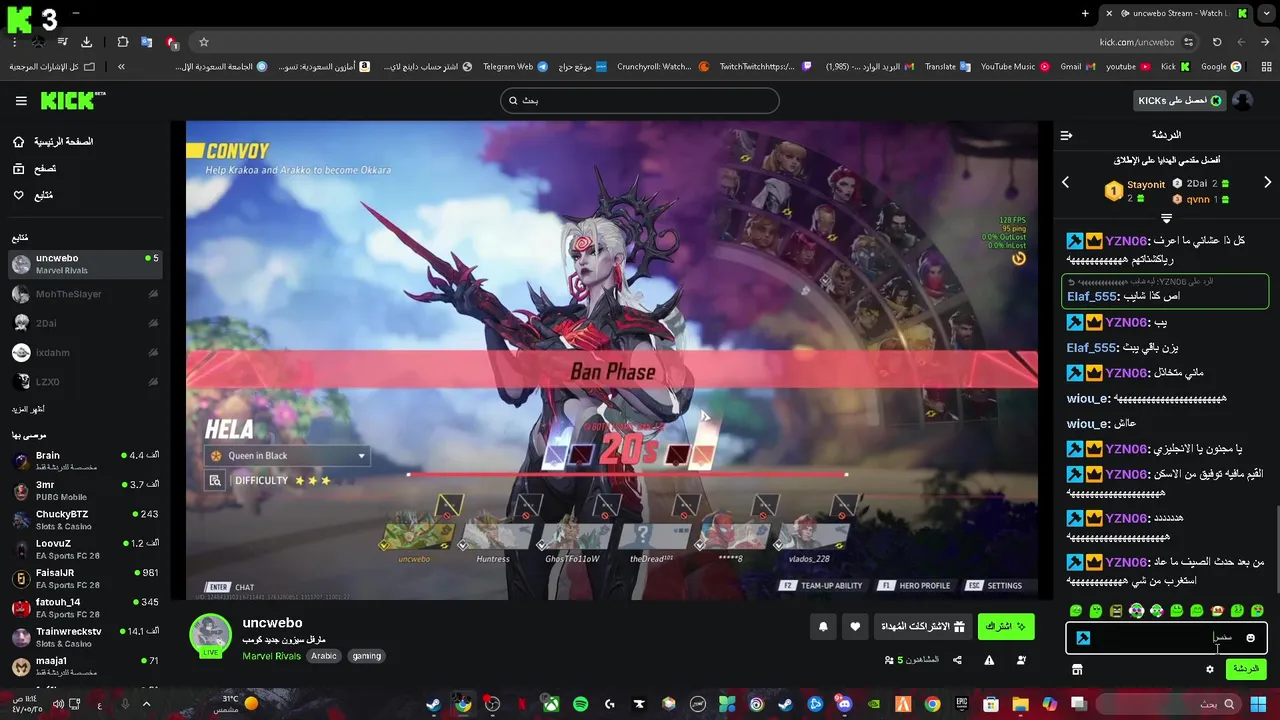Go to the previous leaderboard page arrow
The height and width of the screenshot is (720, 1280).
[1065, 182]
